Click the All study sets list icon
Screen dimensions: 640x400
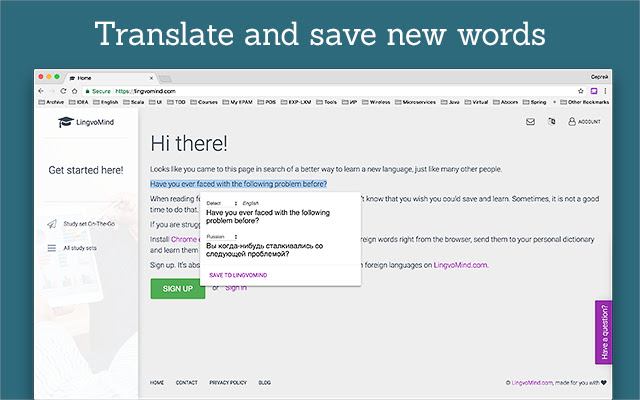coord(51,247)
